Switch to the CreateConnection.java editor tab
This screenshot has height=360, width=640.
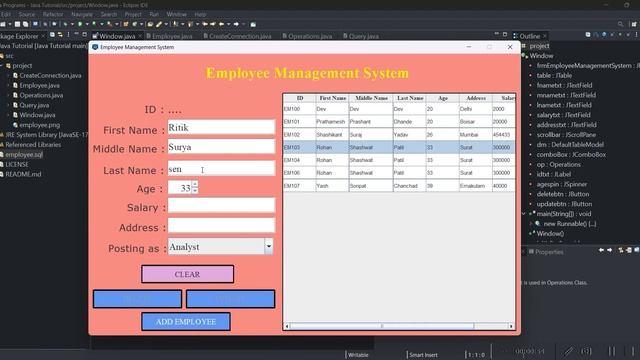pos(237,36)
